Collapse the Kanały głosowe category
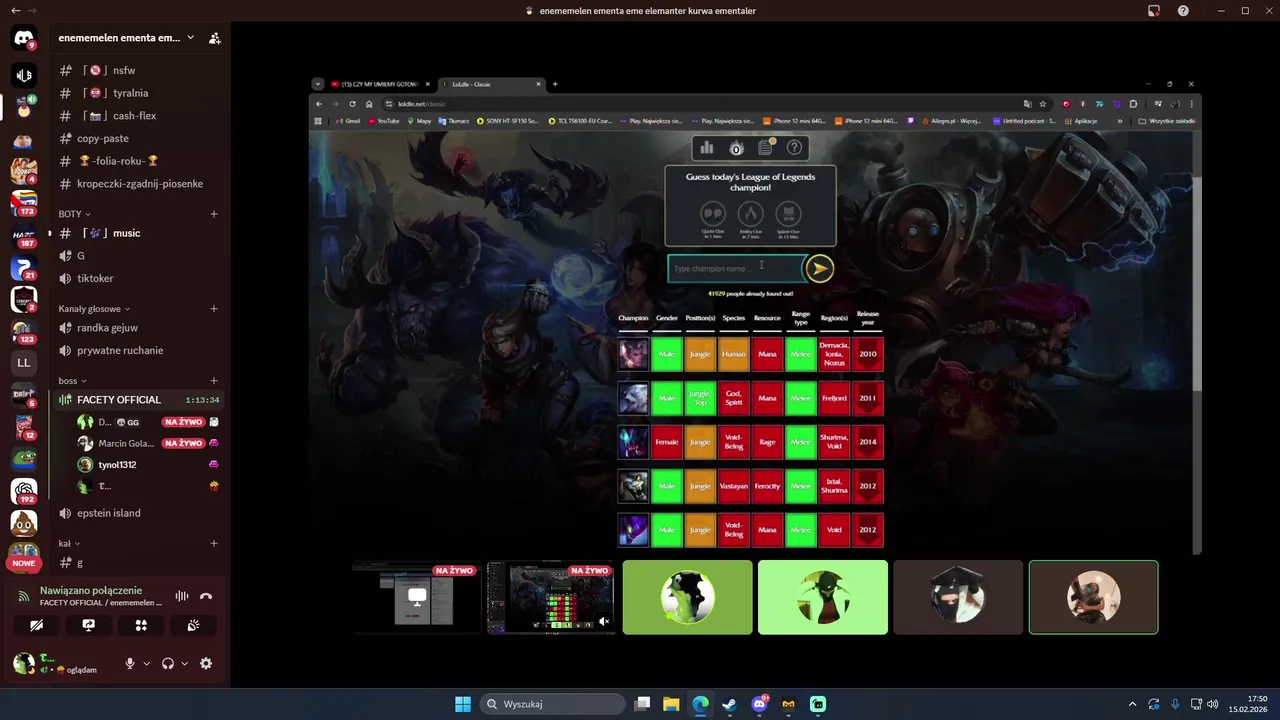Screen dimensions: 1280x720 point(94,309)
